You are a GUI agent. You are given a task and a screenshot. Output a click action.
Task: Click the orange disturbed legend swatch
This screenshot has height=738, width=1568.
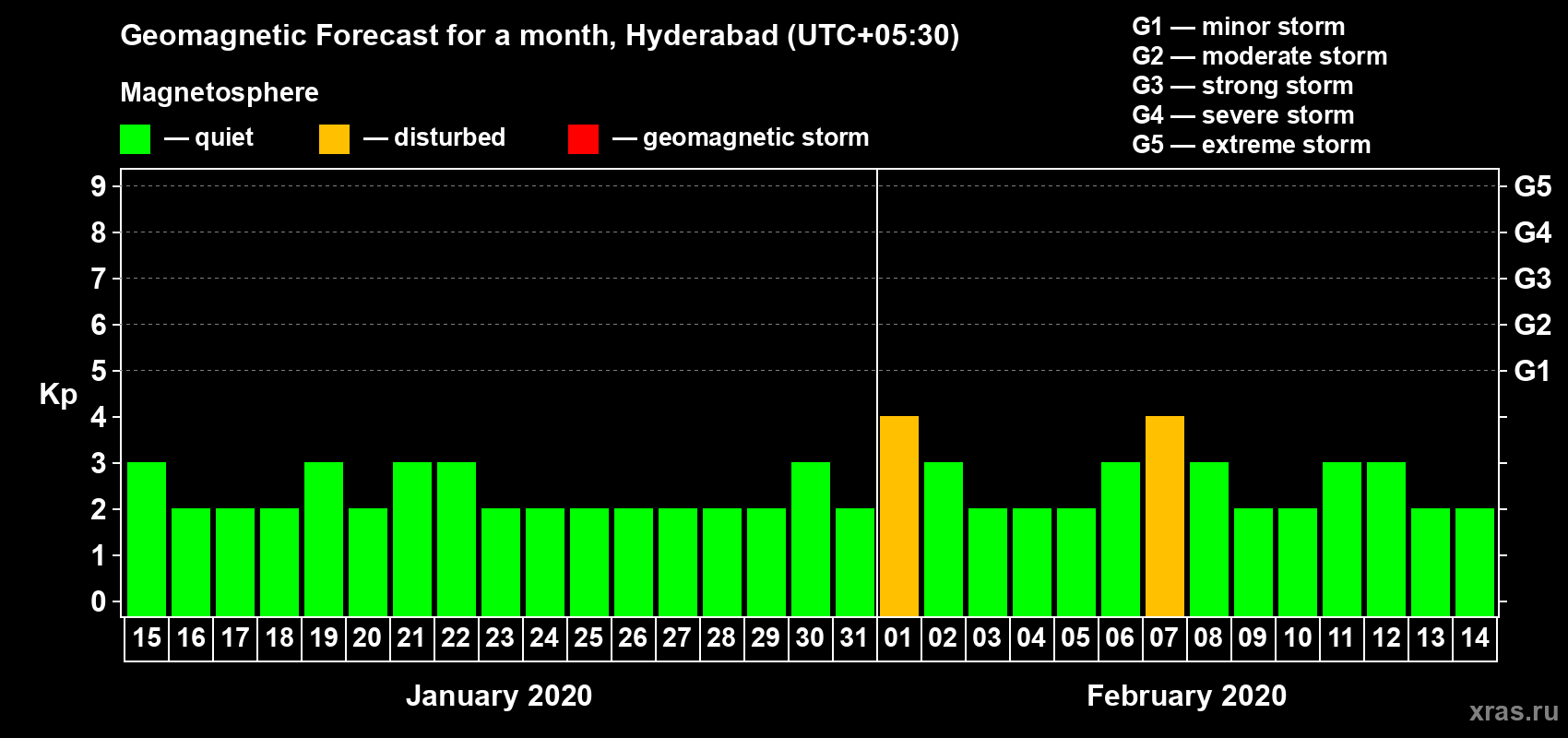coord(335,139)
